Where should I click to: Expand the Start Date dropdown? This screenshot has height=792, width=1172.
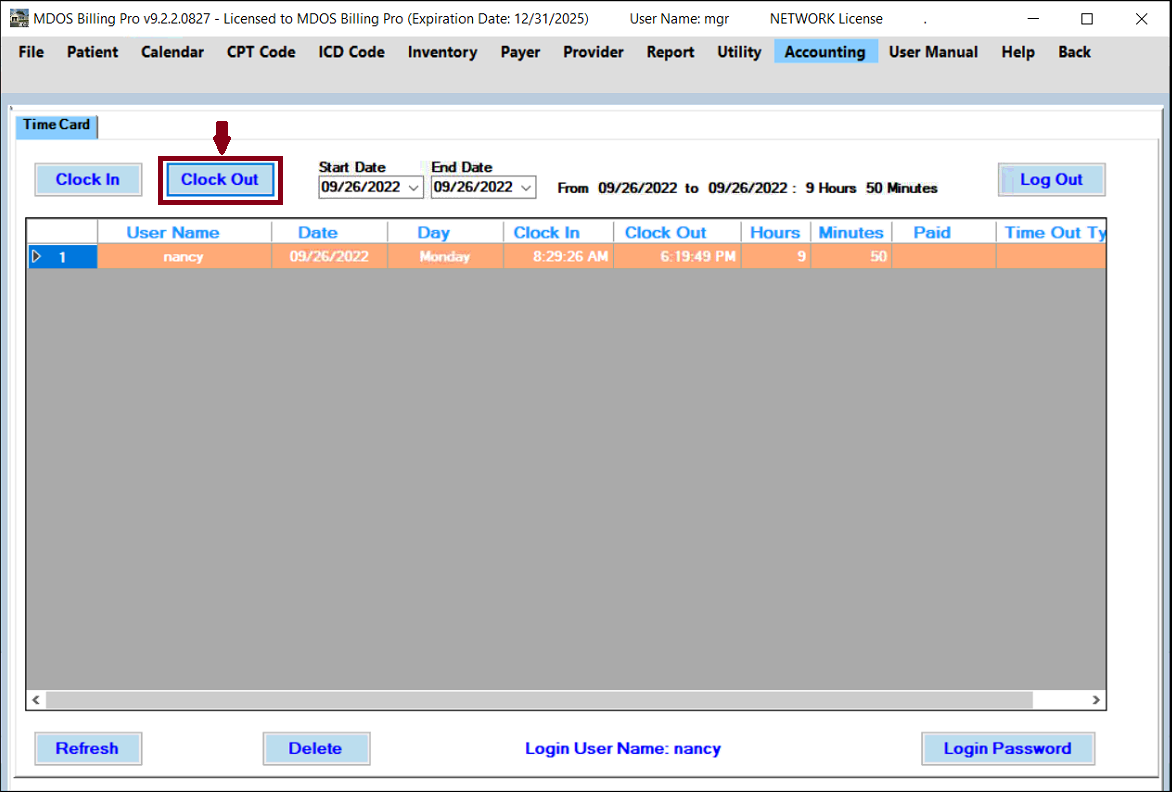[413, 187]
